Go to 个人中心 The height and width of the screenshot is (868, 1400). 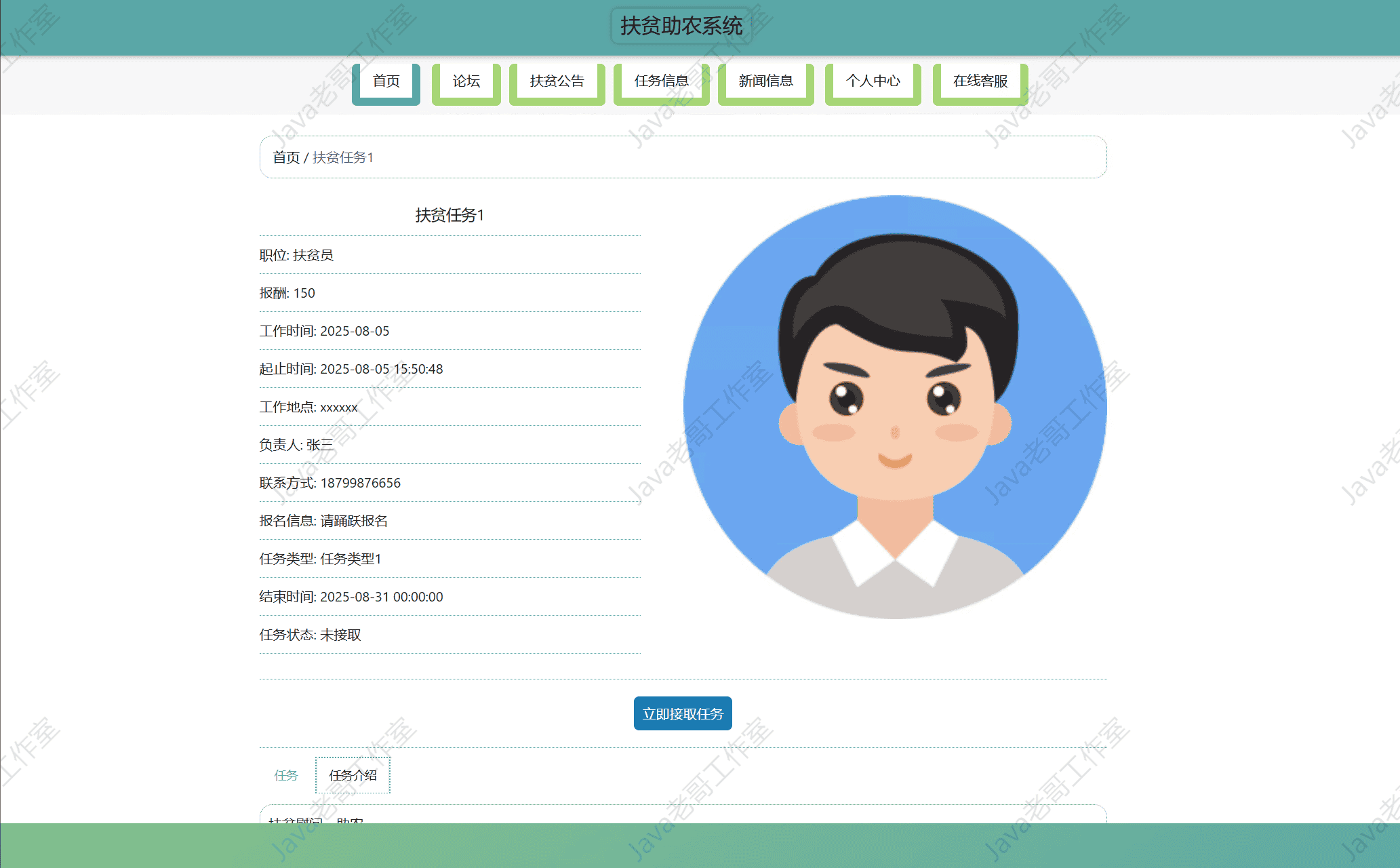tap(873, 81)
